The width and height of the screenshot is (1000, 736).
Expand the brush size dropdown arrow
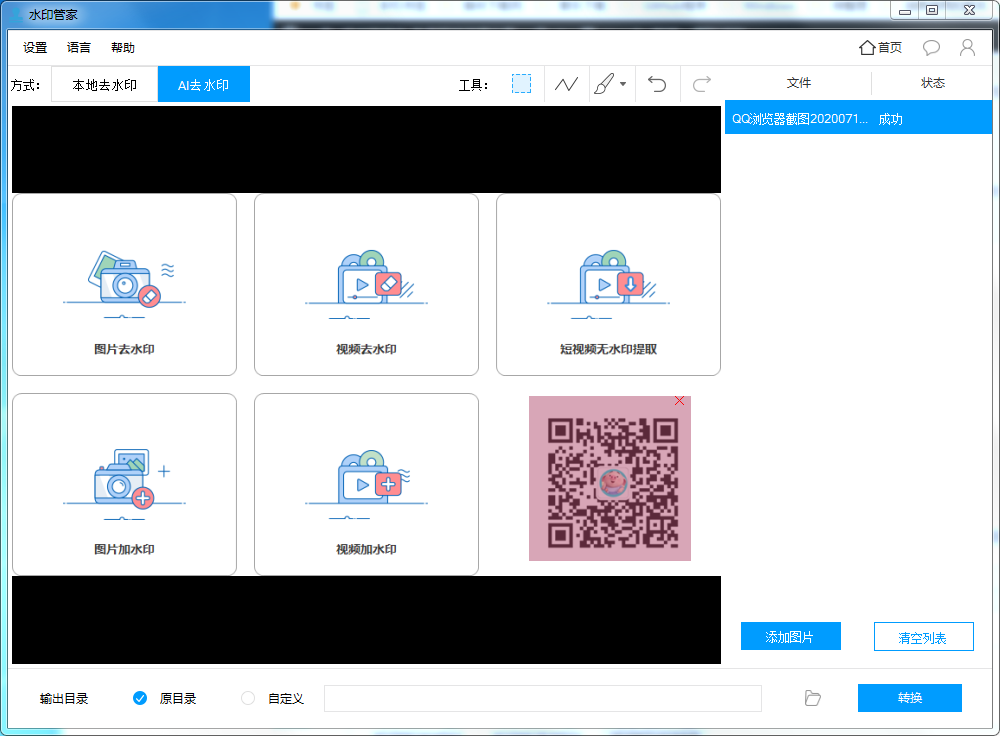[623, 84]
